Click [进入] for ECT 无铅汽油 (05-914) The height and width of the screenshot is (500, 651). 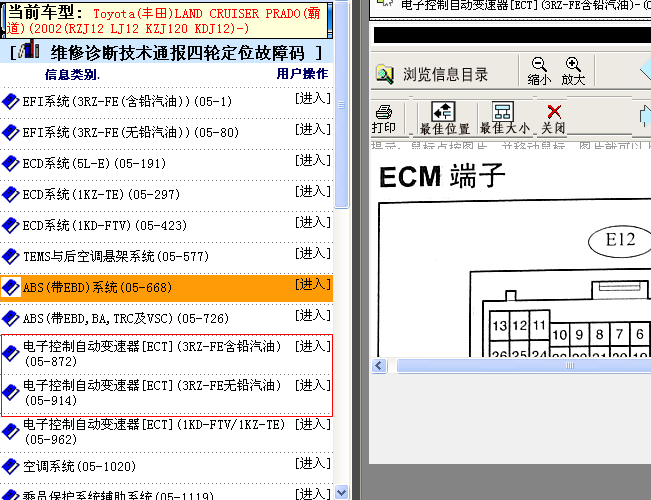point(313,385)
